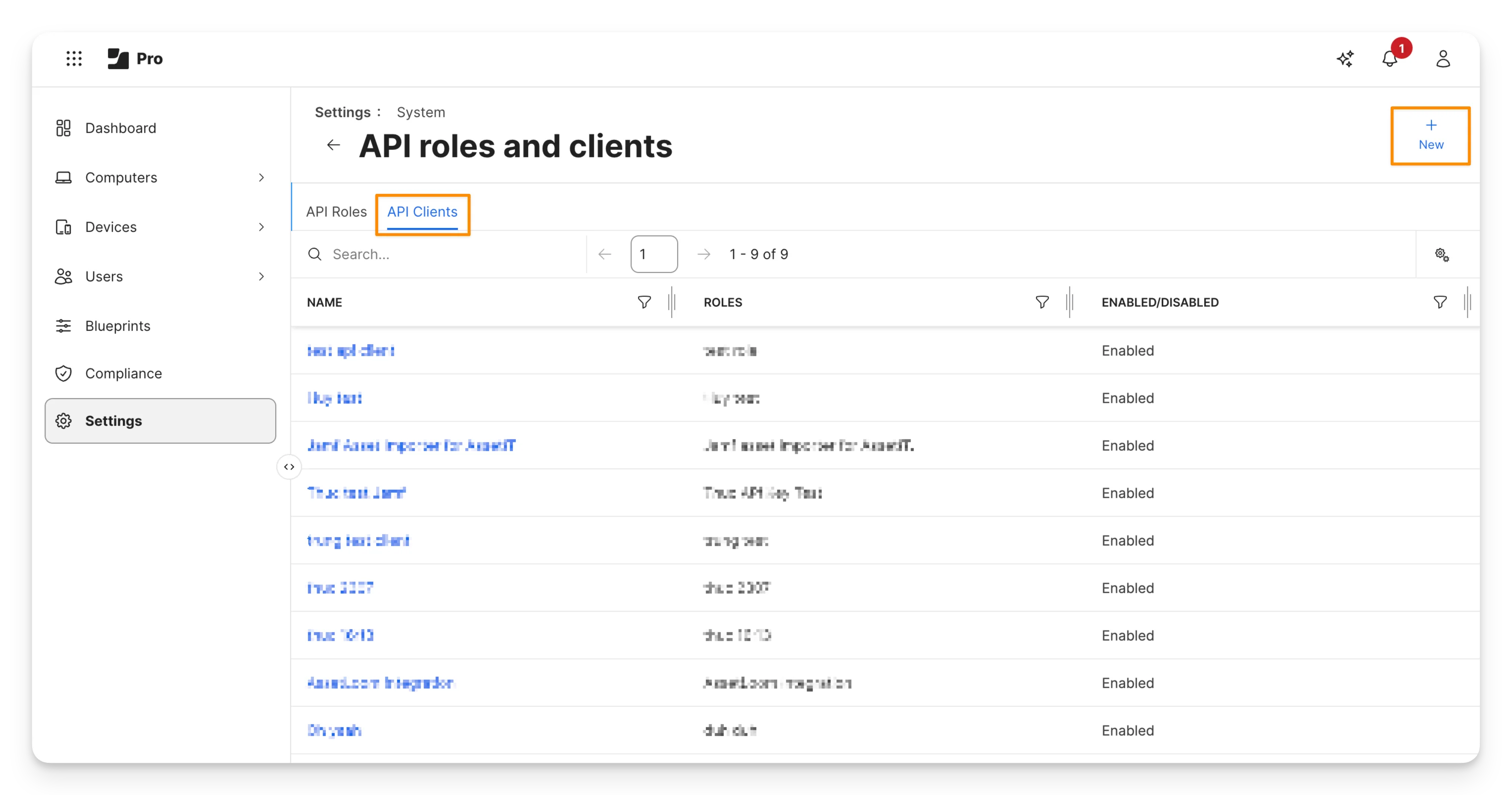
Task: Open table column settings gear icon
Action: tap(1442, 254)
